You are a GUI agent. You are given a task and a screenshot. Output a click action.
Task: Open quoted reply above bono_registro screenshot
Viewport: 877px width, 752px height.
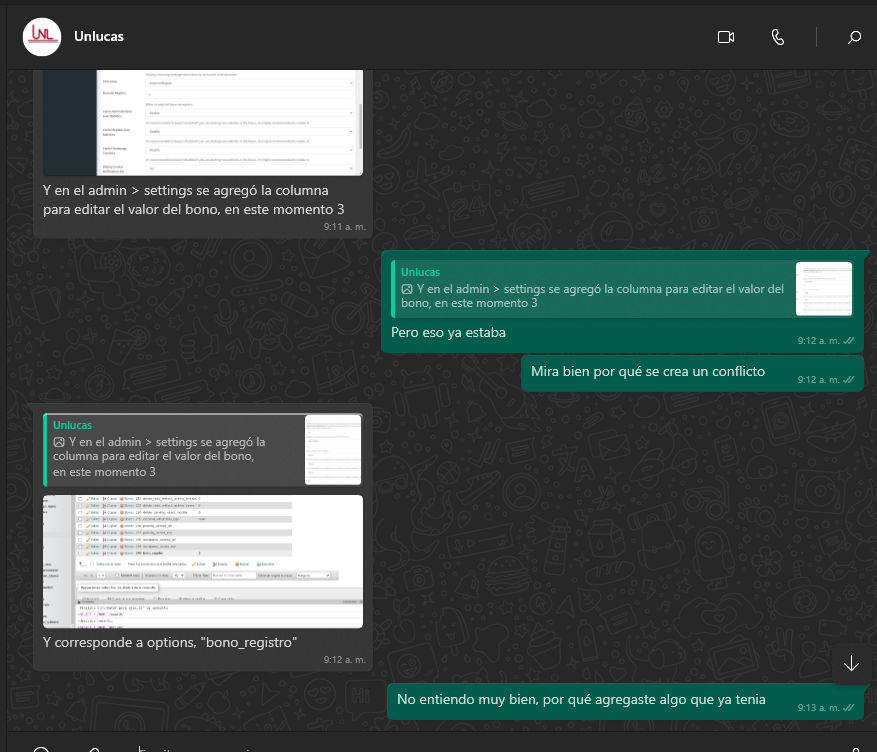coord(203,450)
